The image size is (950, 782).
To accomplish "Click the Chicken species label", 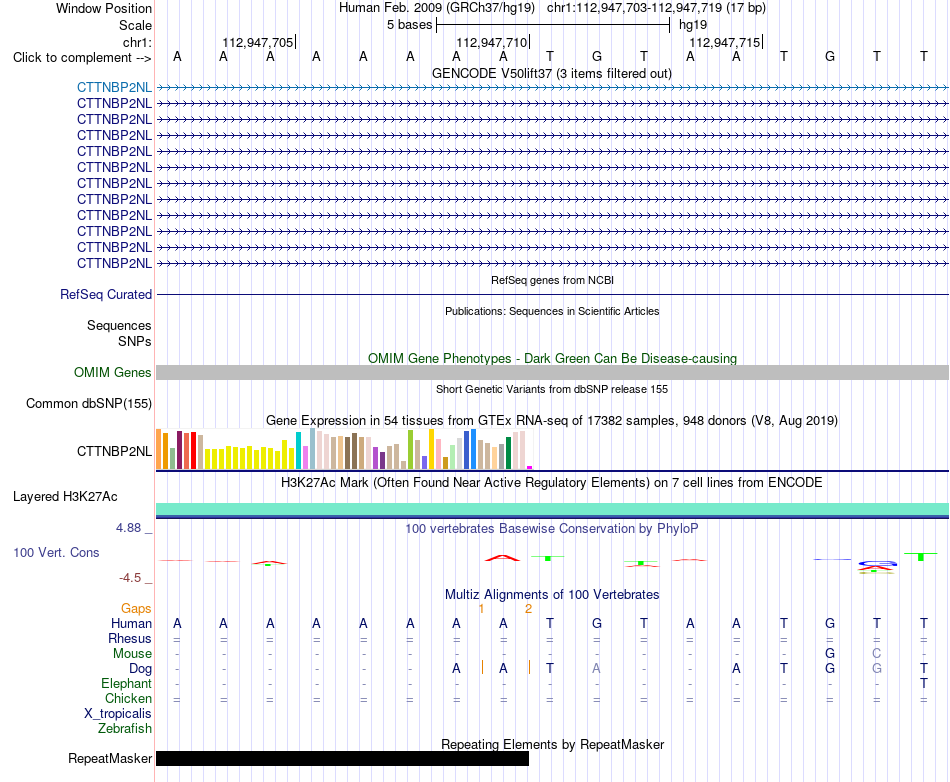I will pyautogui.click(x=128, y=698).
